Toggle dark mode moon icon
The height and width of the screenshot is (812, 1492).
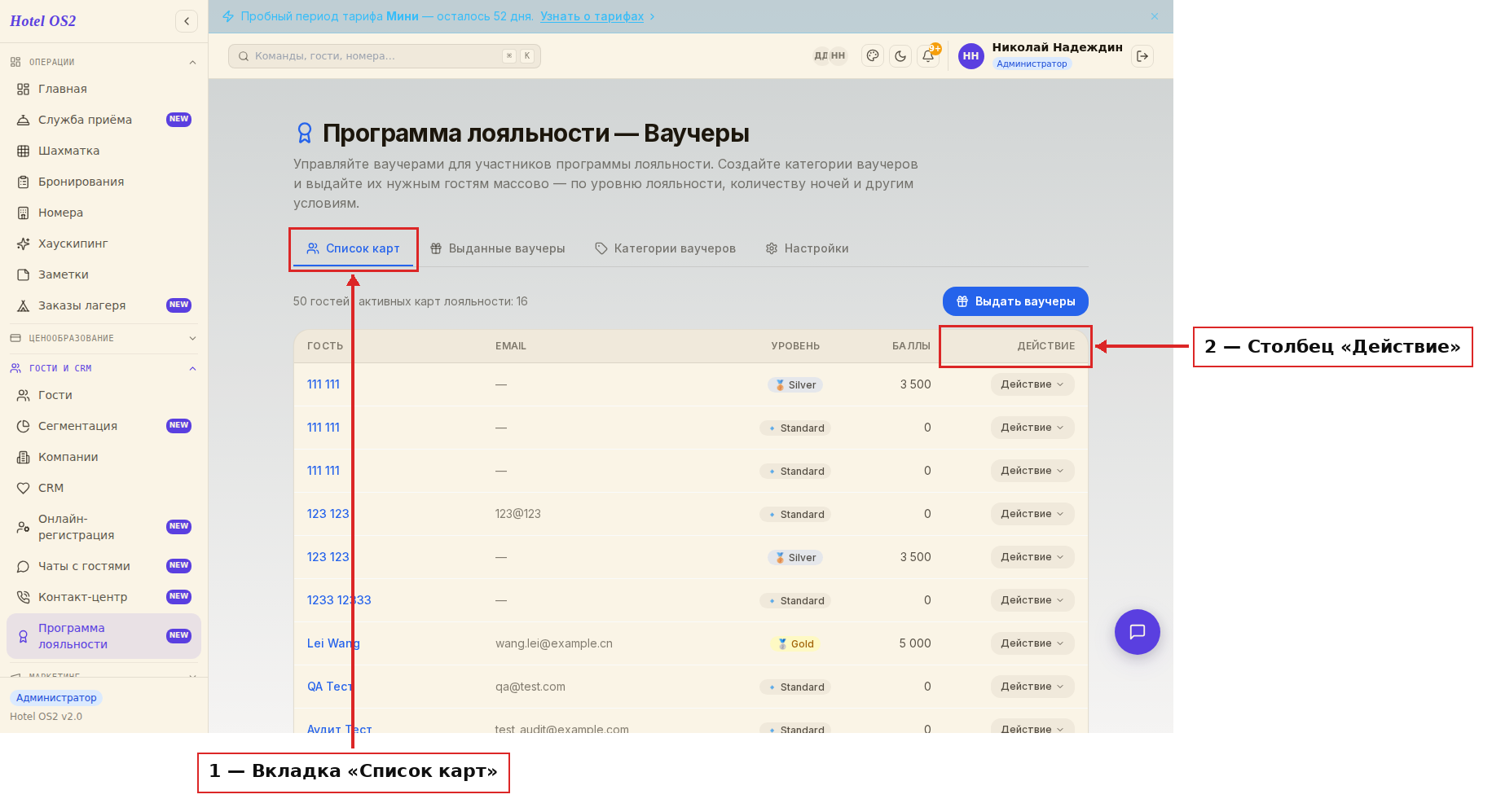coord(900,56)
